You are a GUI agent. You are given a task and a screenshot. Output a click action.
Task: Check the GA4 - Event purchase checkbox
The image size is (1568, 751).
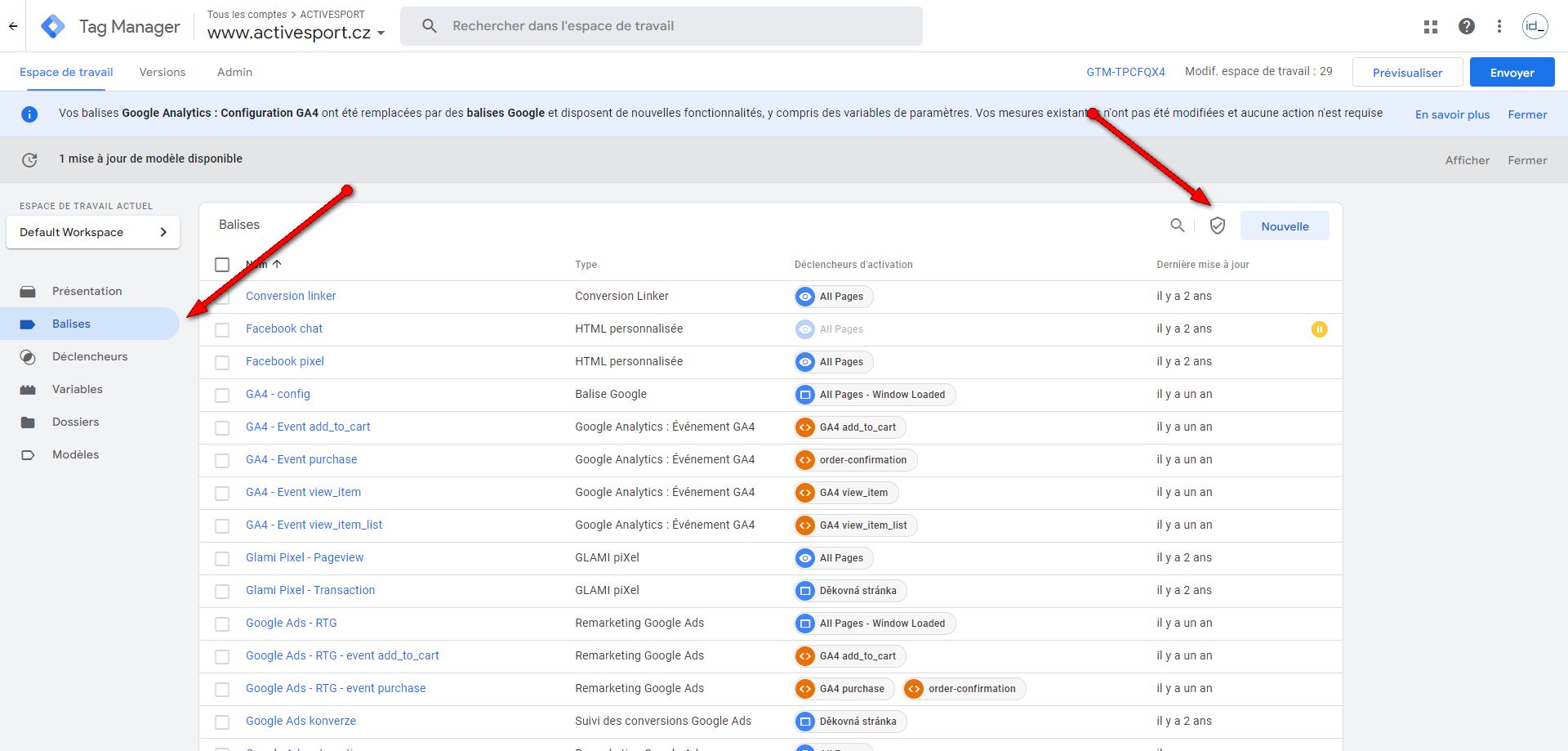click(x=222, y=461)
